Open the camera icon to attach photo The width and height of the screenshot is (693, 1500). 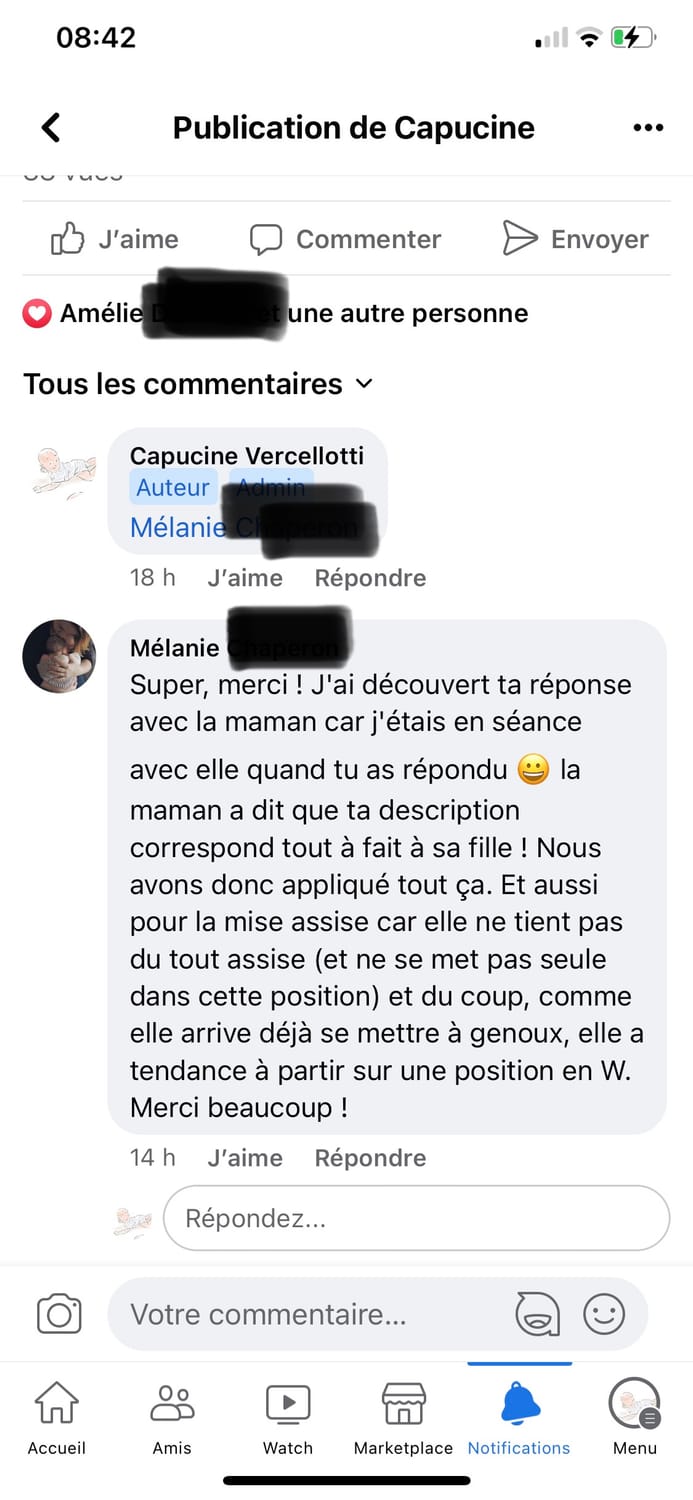click(59, 1314)
